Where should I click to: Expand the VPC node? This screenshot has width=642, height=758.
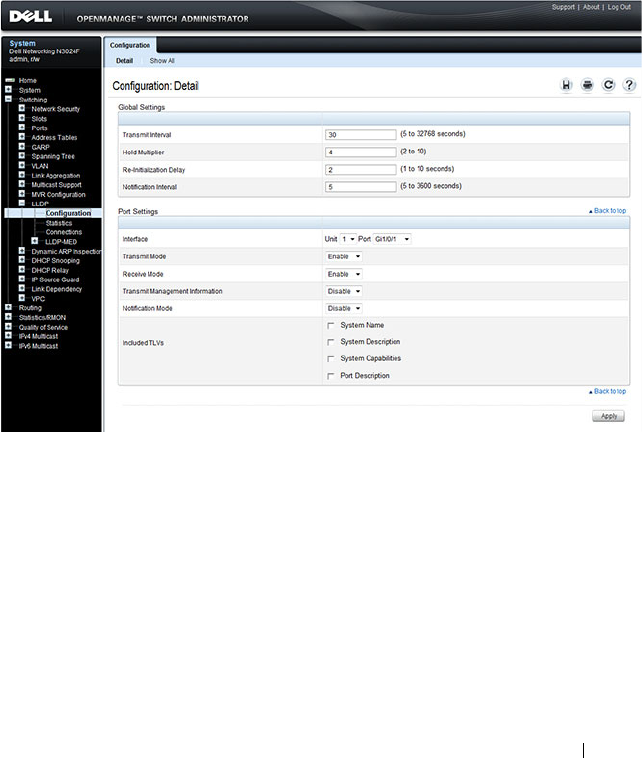pos(22,298)
